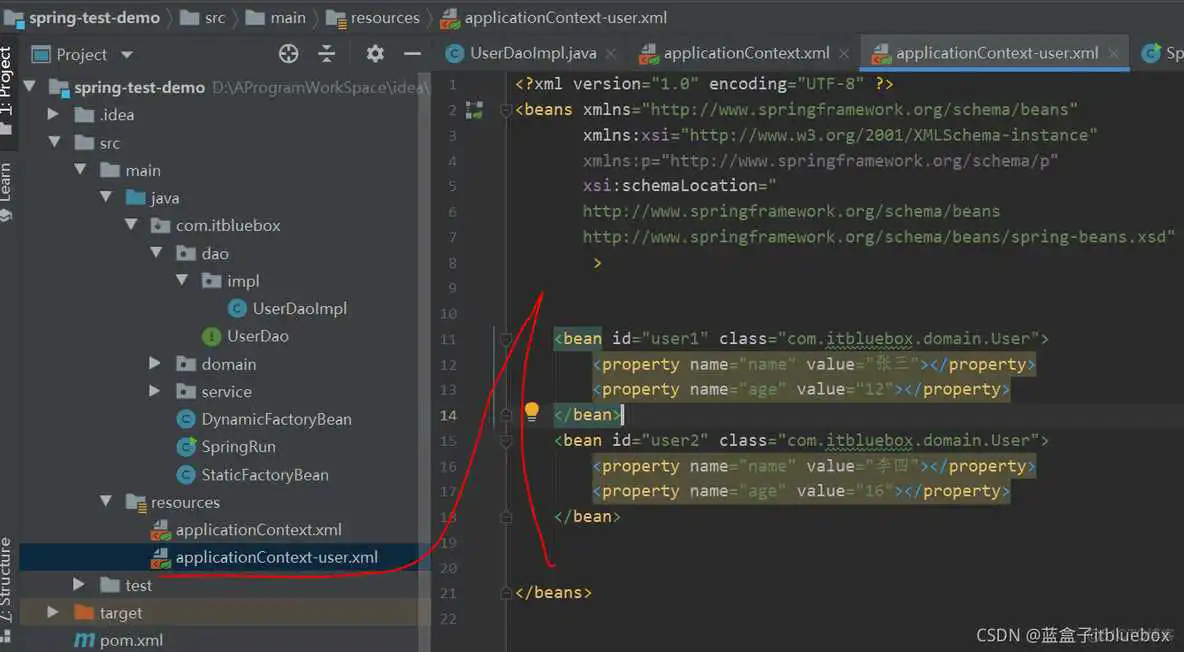
Task: Click the collapse all icon in Project panel
Action: [327, 54]
